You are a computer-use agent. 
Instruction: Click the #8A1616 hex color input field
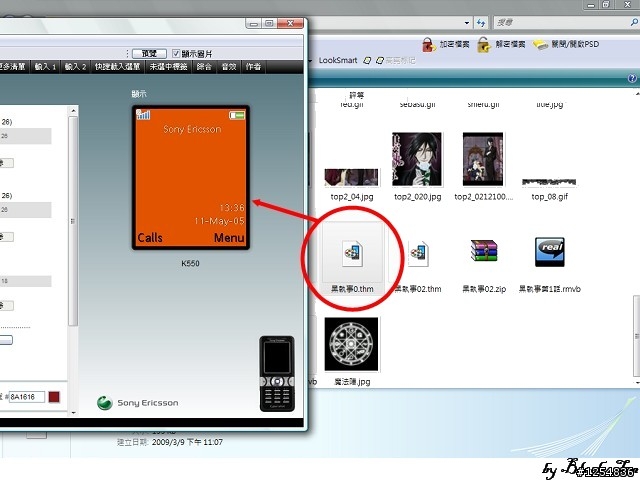point(27,397)
